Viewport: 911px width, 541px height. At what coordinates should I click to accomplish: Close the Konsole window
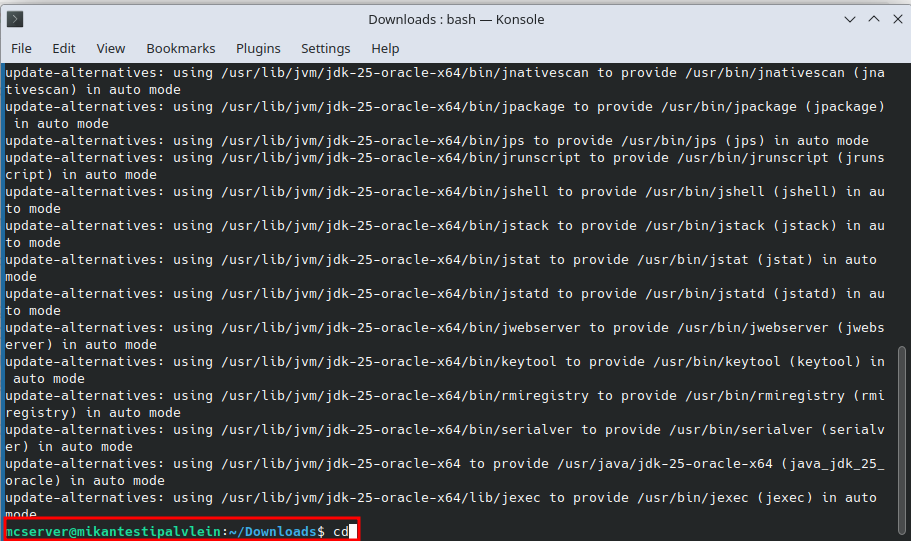[x=895, y=19]
